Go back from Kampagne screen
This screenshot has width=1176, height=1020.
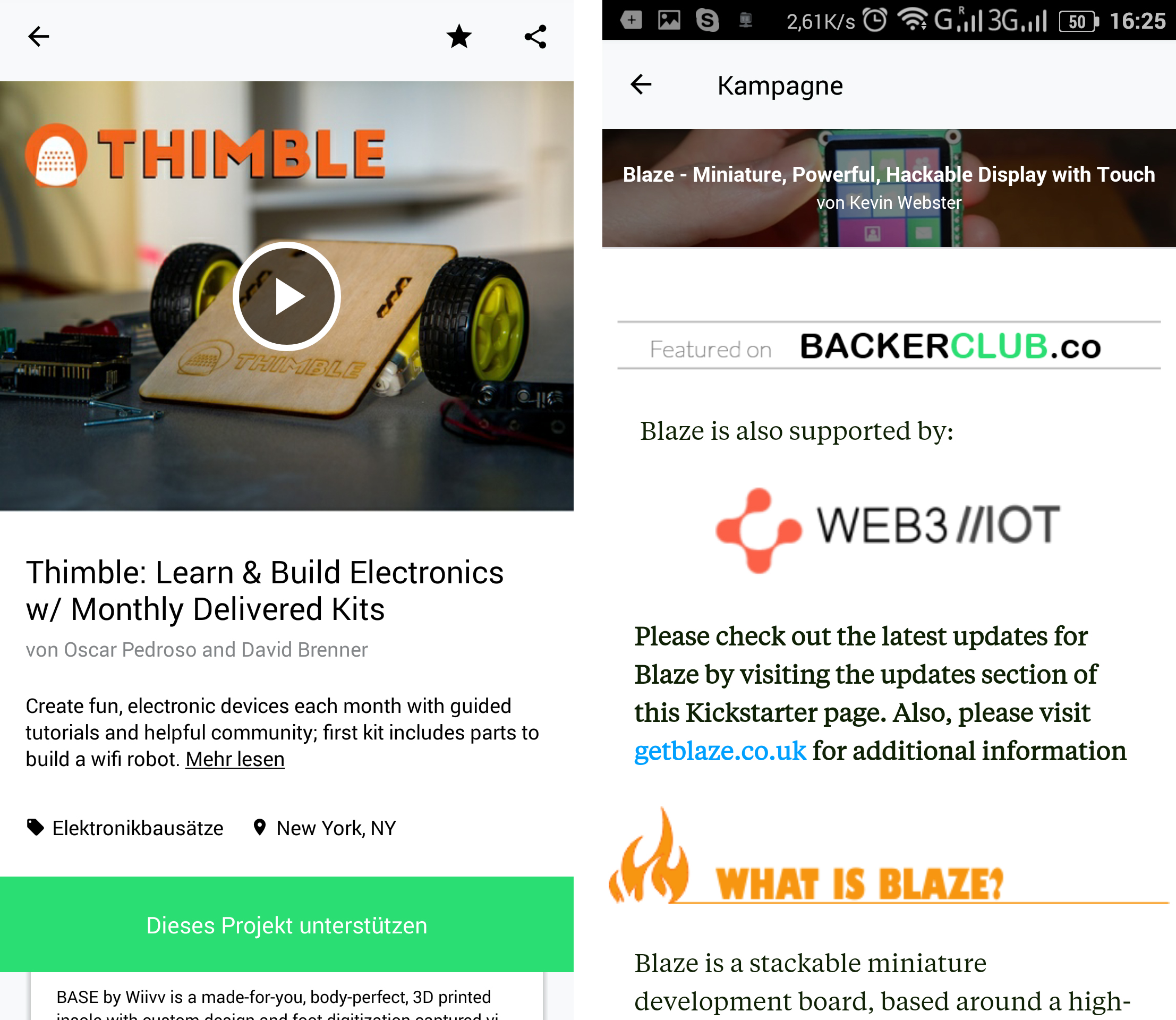[x=641, y=85]
